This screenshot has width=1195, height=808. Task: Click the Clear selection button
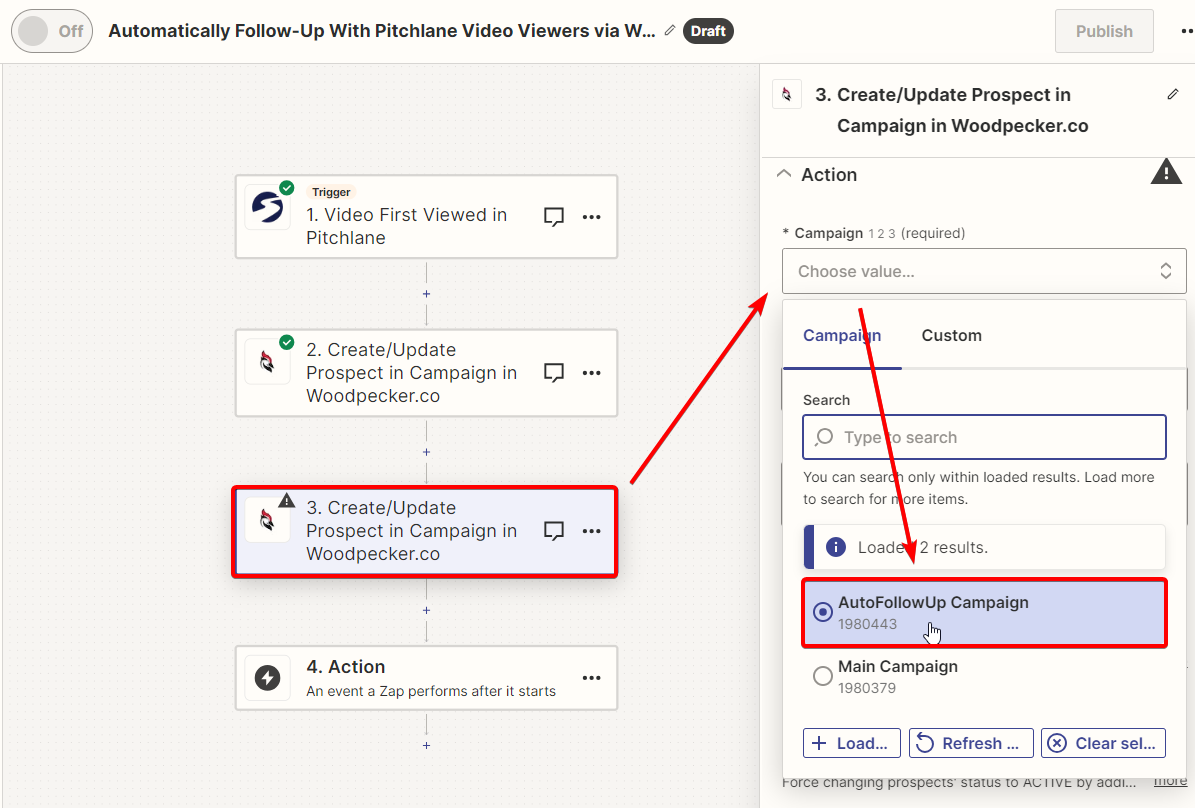(1103, 743)
